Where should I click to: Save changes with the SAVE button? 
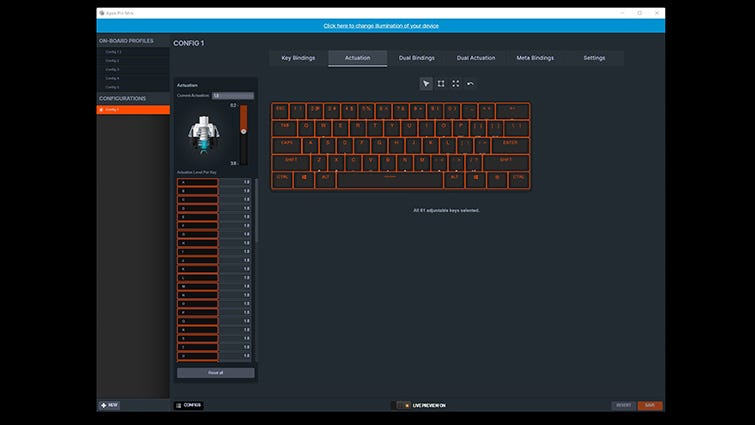click(650, 405)
